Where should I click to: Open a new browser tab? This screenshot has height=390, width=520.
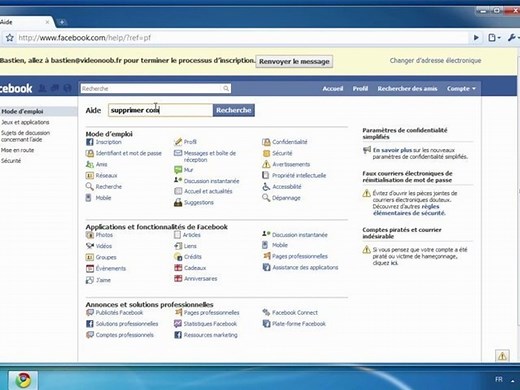[x=62, y=22]
